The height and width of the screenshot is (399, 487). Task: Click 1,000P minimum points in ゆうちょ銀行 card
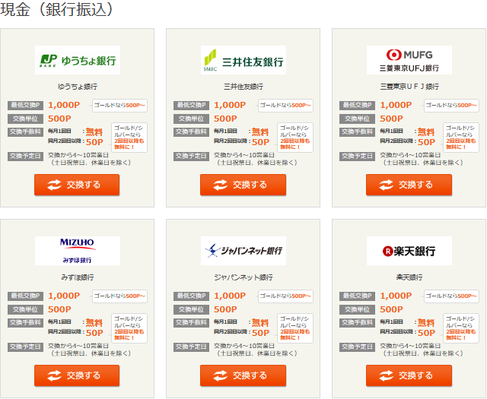[x=64, y=105]
